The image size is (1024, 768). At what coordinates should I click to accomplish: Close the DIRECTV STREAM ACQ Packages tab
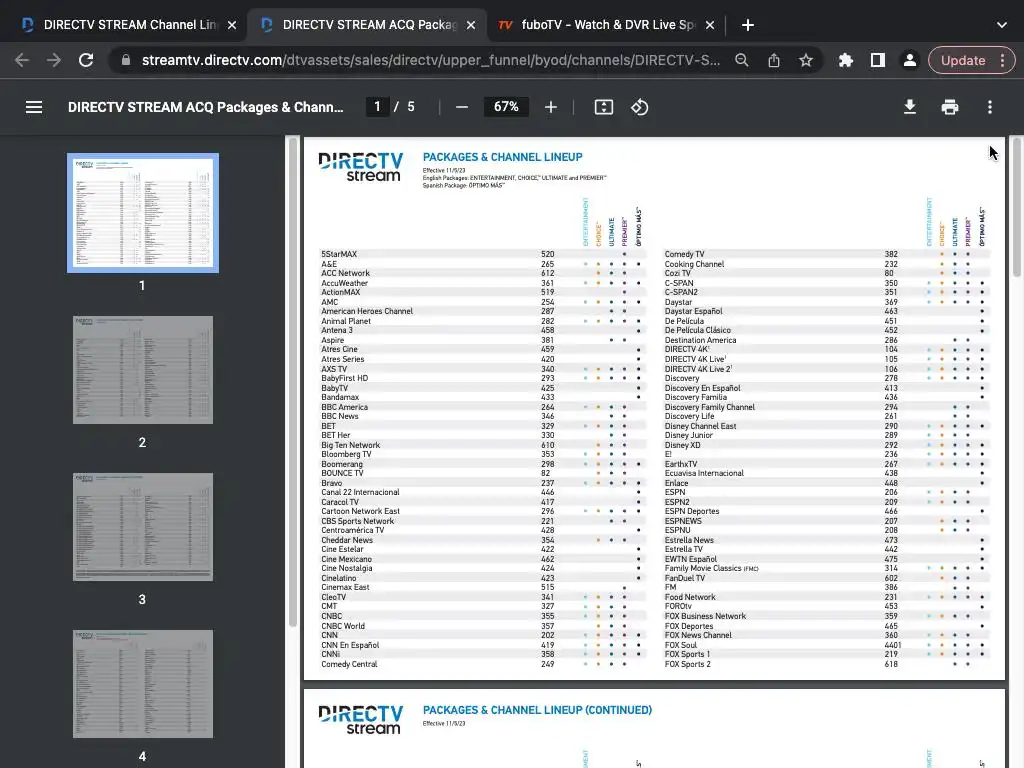click(471, 25)
